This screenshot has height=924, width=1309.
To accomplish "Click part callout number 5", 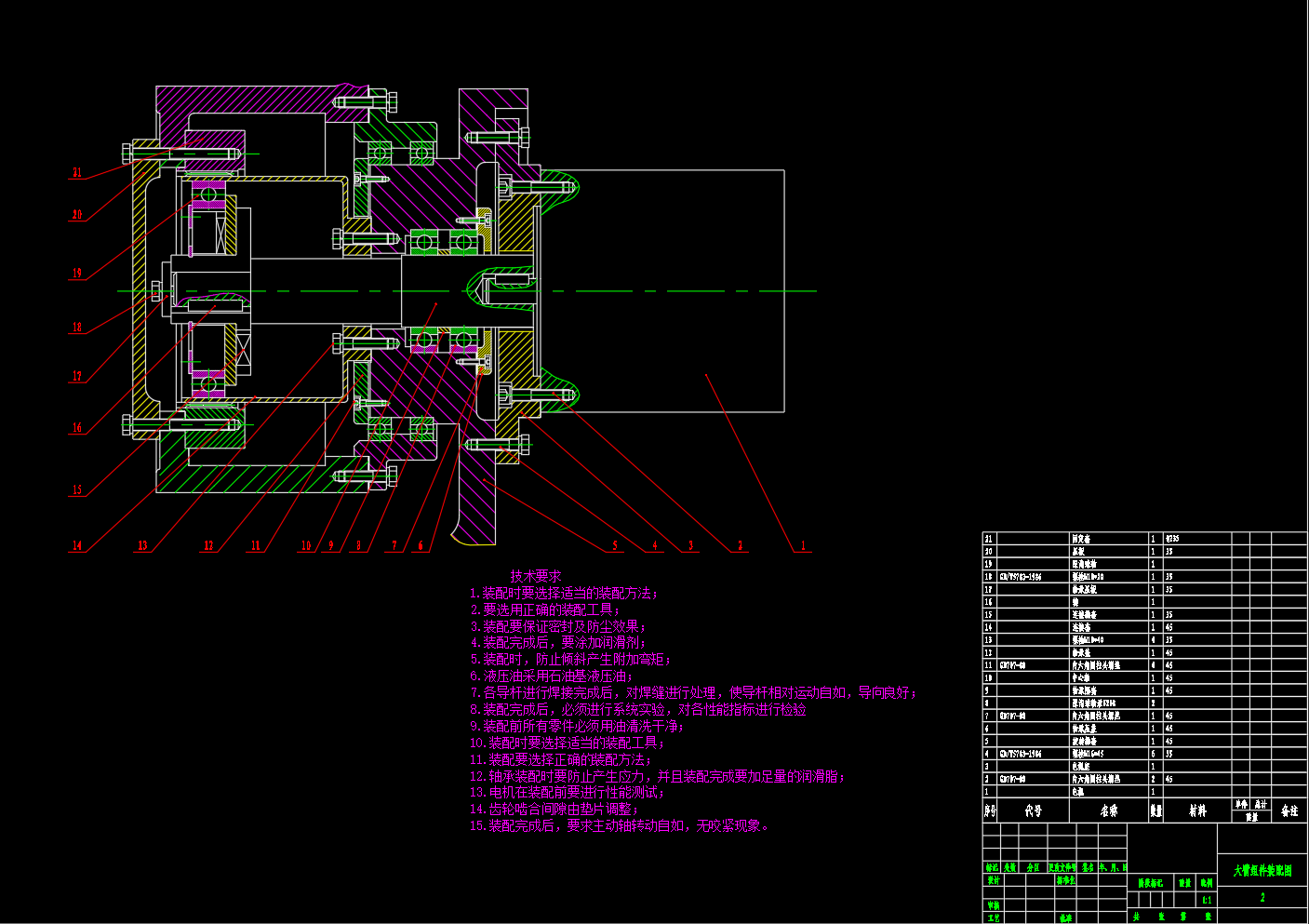I will [x=615, y=546].
